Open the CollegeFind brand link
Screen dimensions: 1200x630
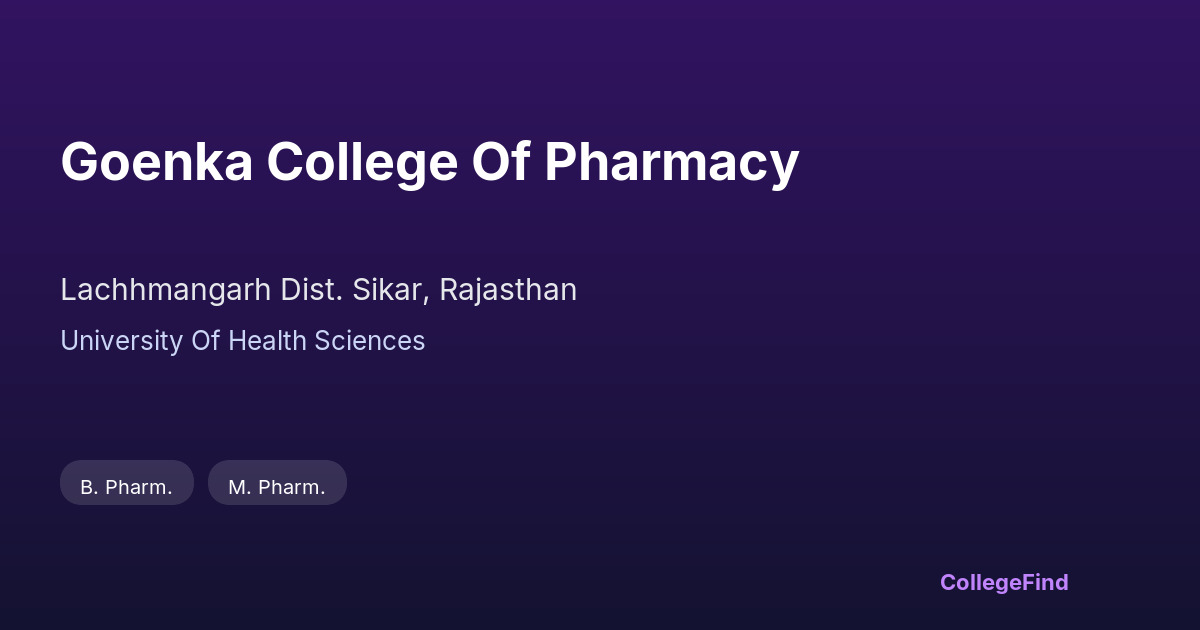click(1003, 582)
